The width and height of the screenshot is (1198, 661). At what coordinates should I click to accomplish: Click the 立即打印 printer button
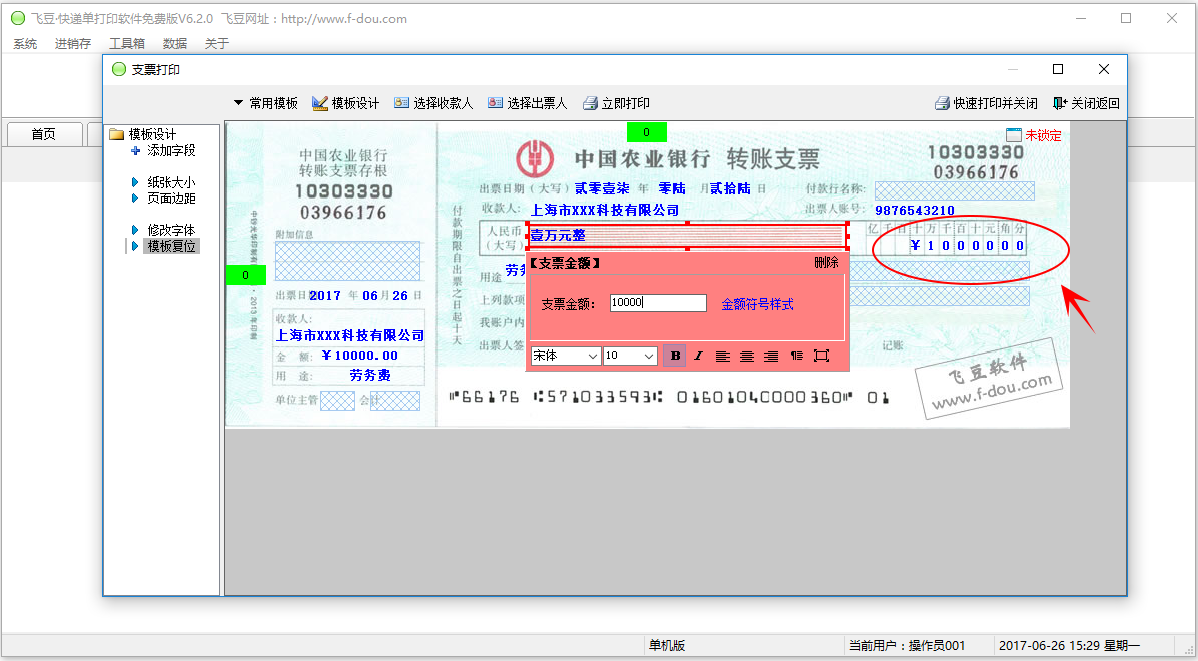coord(616,103)
